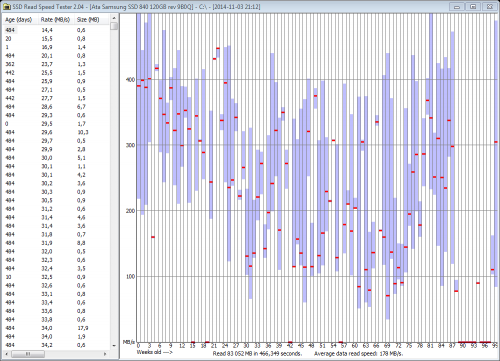
Task: Select the row with rate 14,4
Action: (56, 30)
